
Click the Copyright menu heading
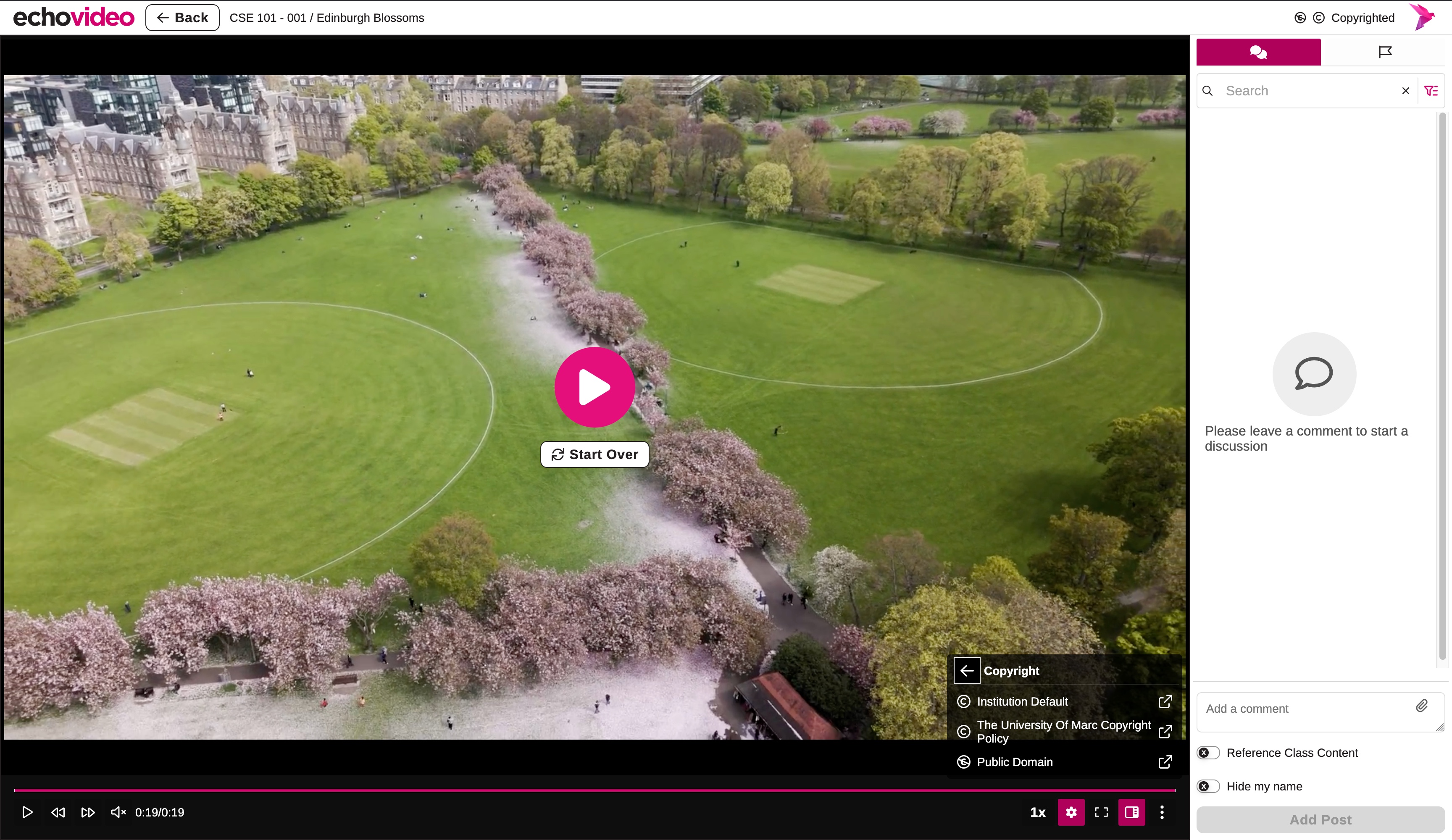[1011, 671]
